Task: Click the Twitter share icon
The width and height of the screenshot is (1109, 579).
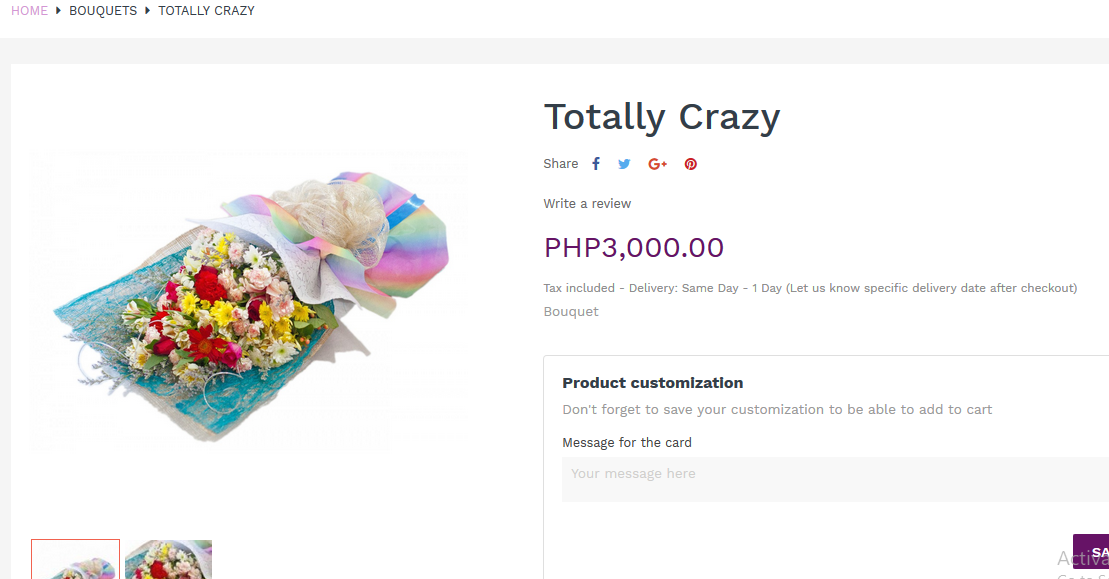Action: [624, 164]
